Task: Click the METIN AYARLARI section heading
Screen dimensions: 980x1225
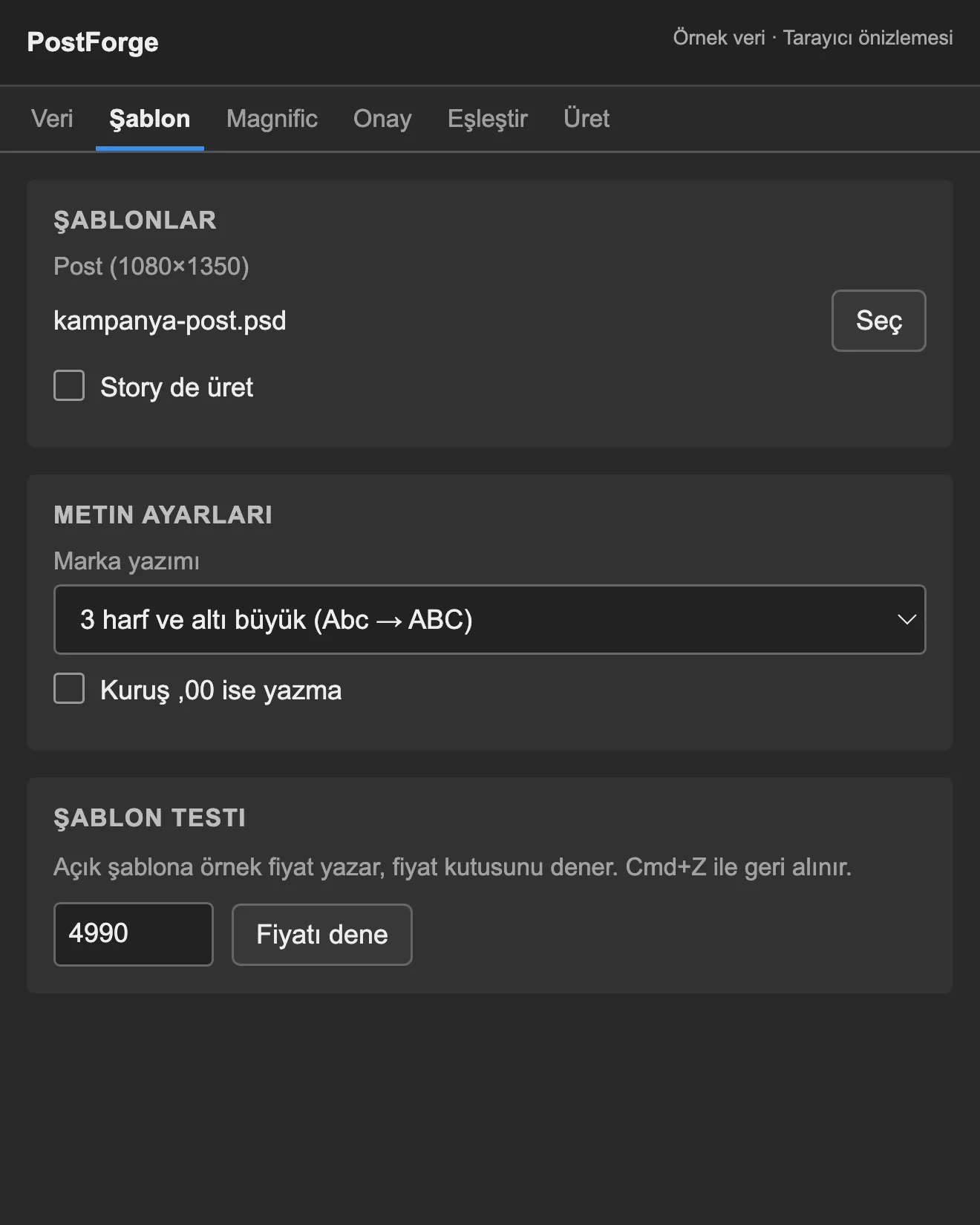Action: click(x=163, y=514)
